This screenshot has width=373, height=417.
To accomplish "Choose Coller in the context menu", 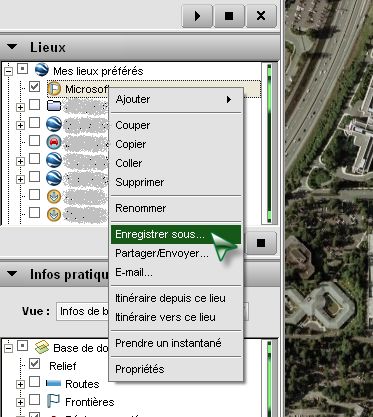I will [x=176, y=163].
